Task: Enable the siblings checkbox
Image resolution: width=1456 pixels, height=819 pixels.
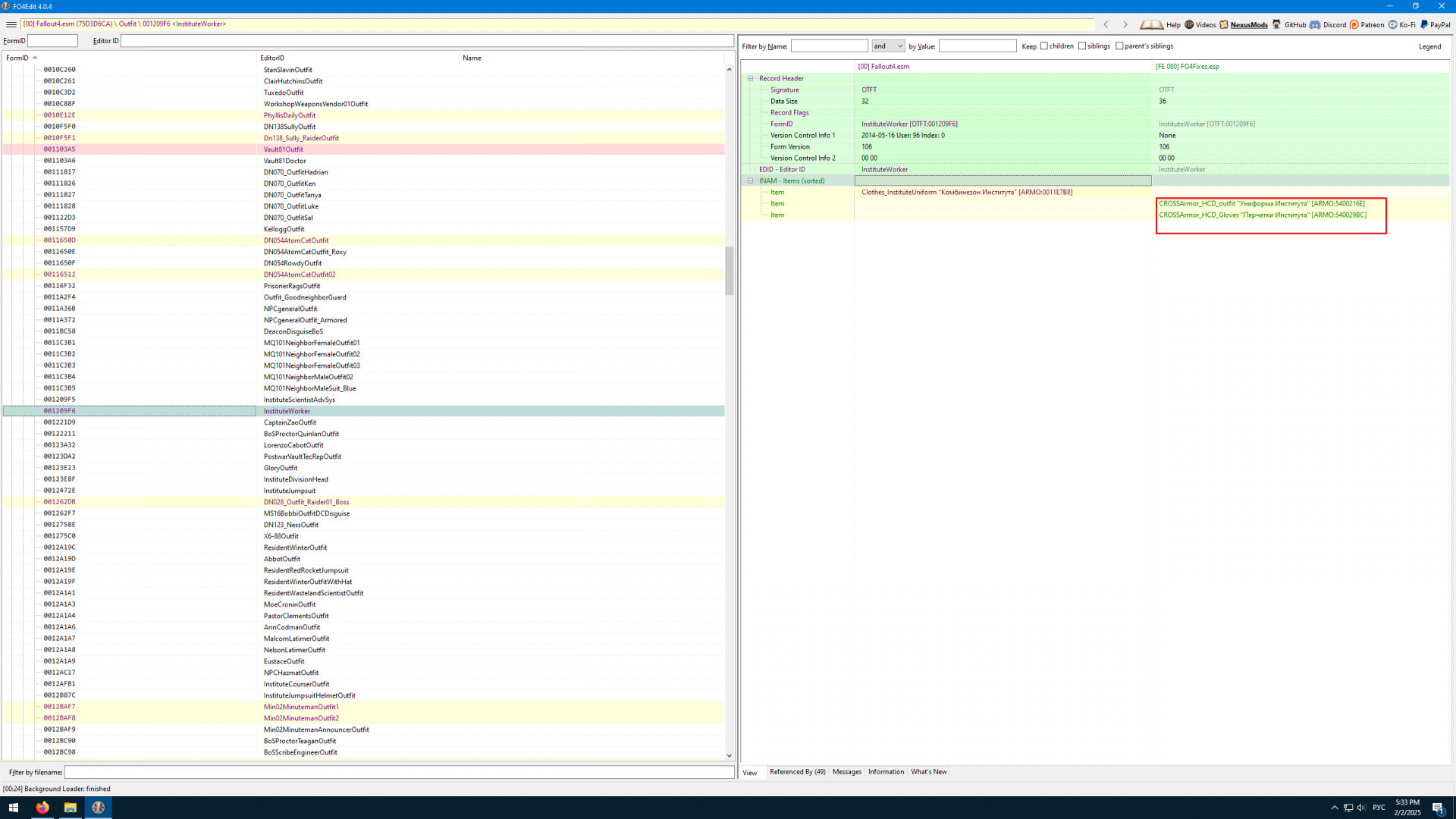Action: [x=1082, y=46]
